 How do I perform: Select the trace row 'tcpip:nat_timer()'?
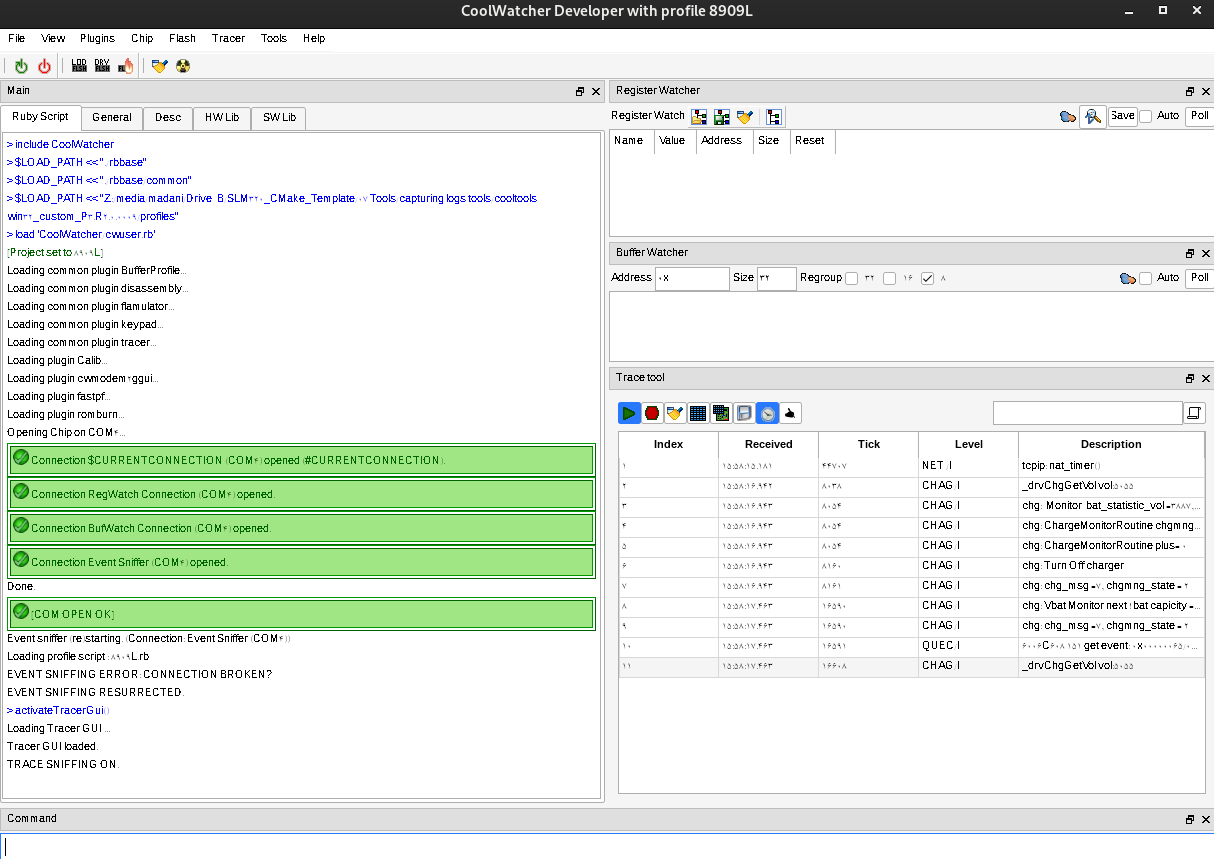[911, 466]
